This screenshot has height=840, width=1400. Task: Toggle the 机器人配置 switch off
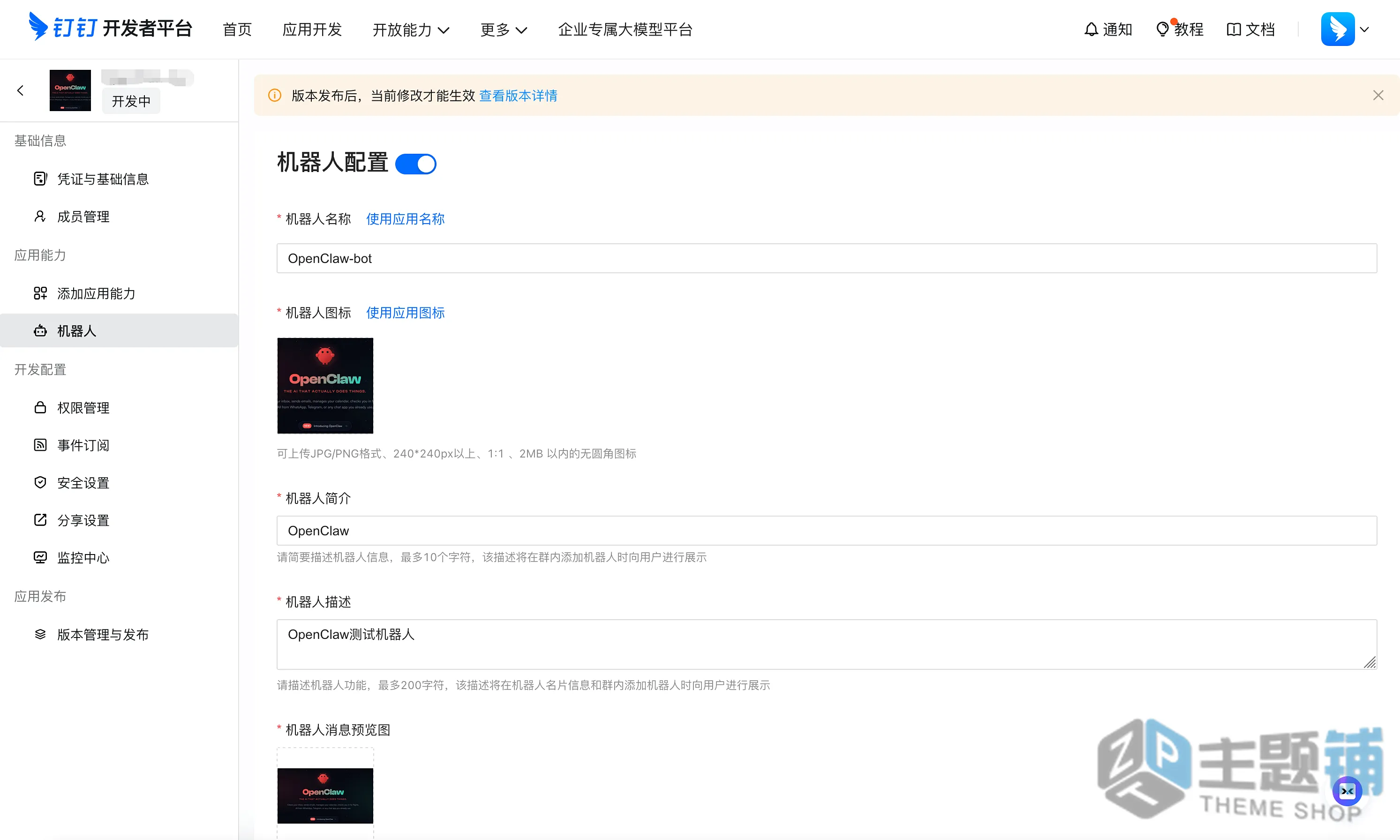coord(416,164)
